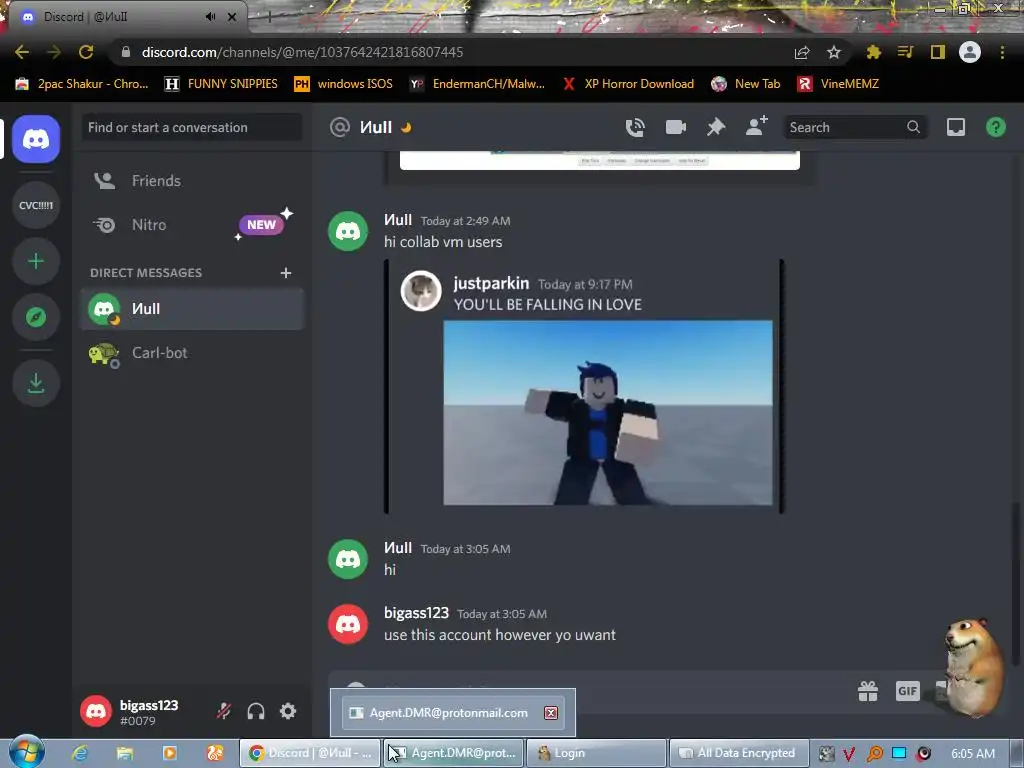Open windows ISOS bookmark
This screenshot has width=1024, height=768.
click(344, 84)
